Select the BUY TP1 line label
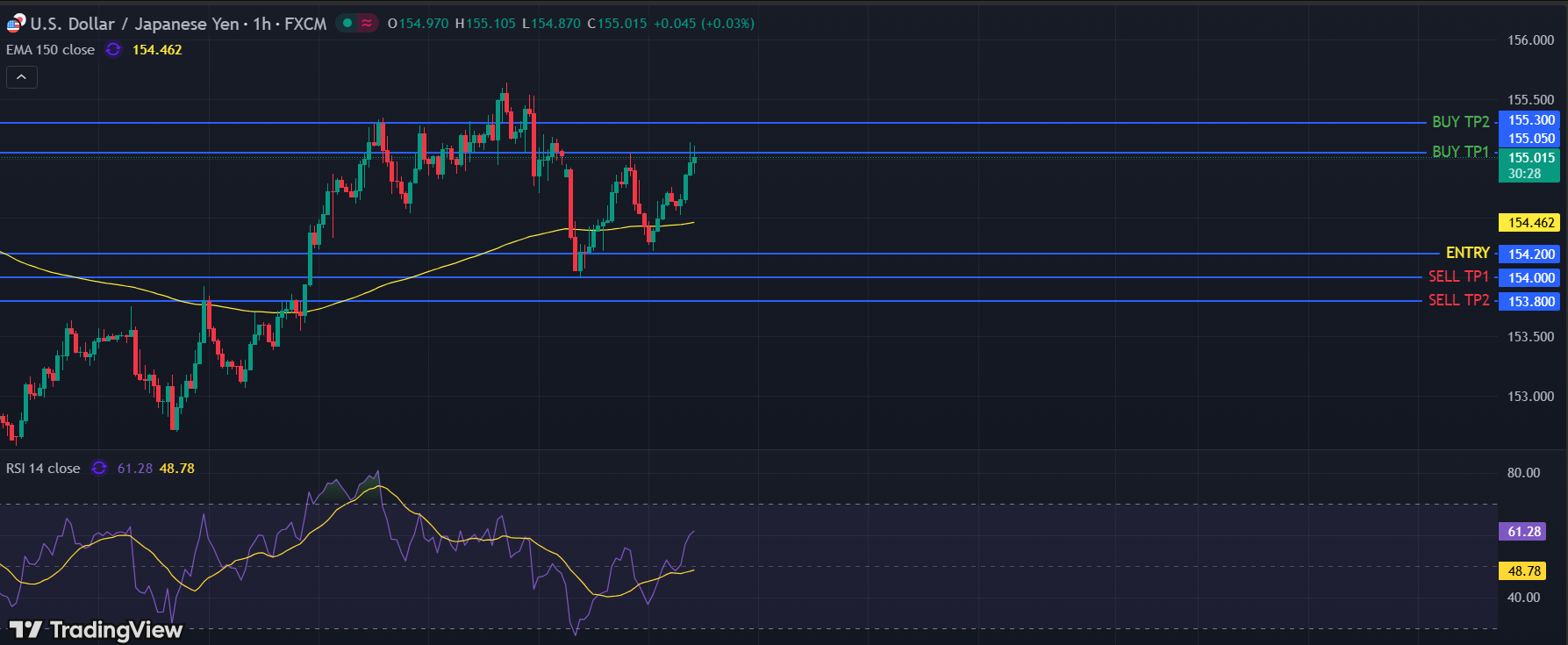This screenshot has width=1568, height=645. (x=1460, y=152)
